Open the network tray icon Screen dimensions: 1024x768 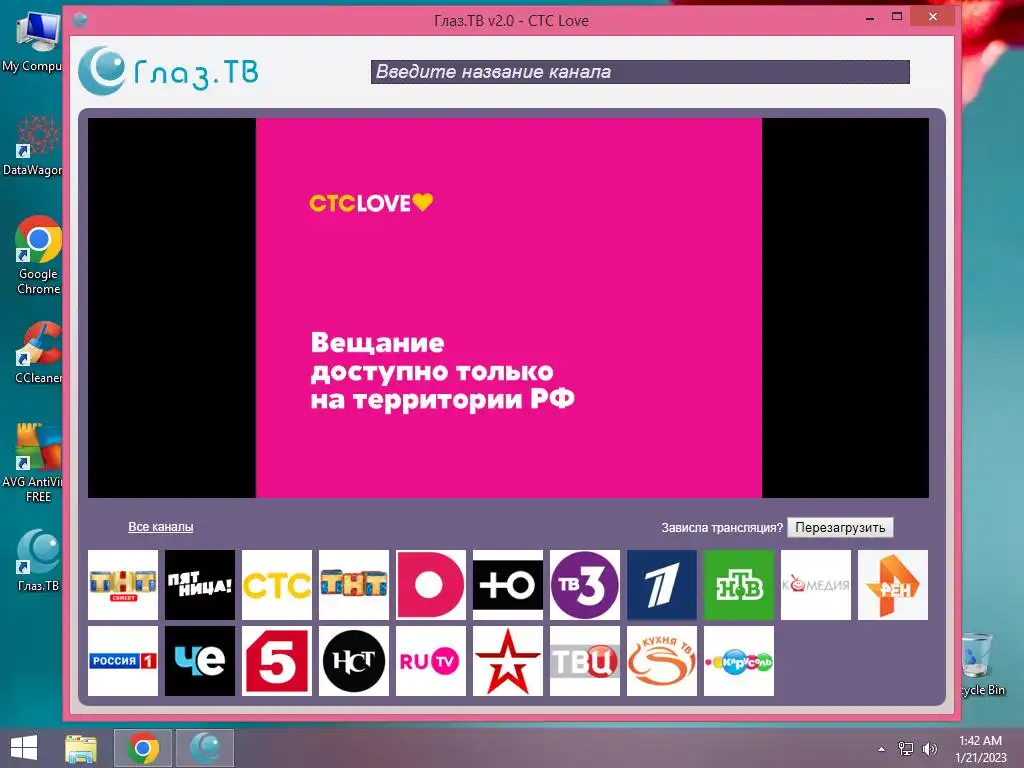click(x=906, y=749)
